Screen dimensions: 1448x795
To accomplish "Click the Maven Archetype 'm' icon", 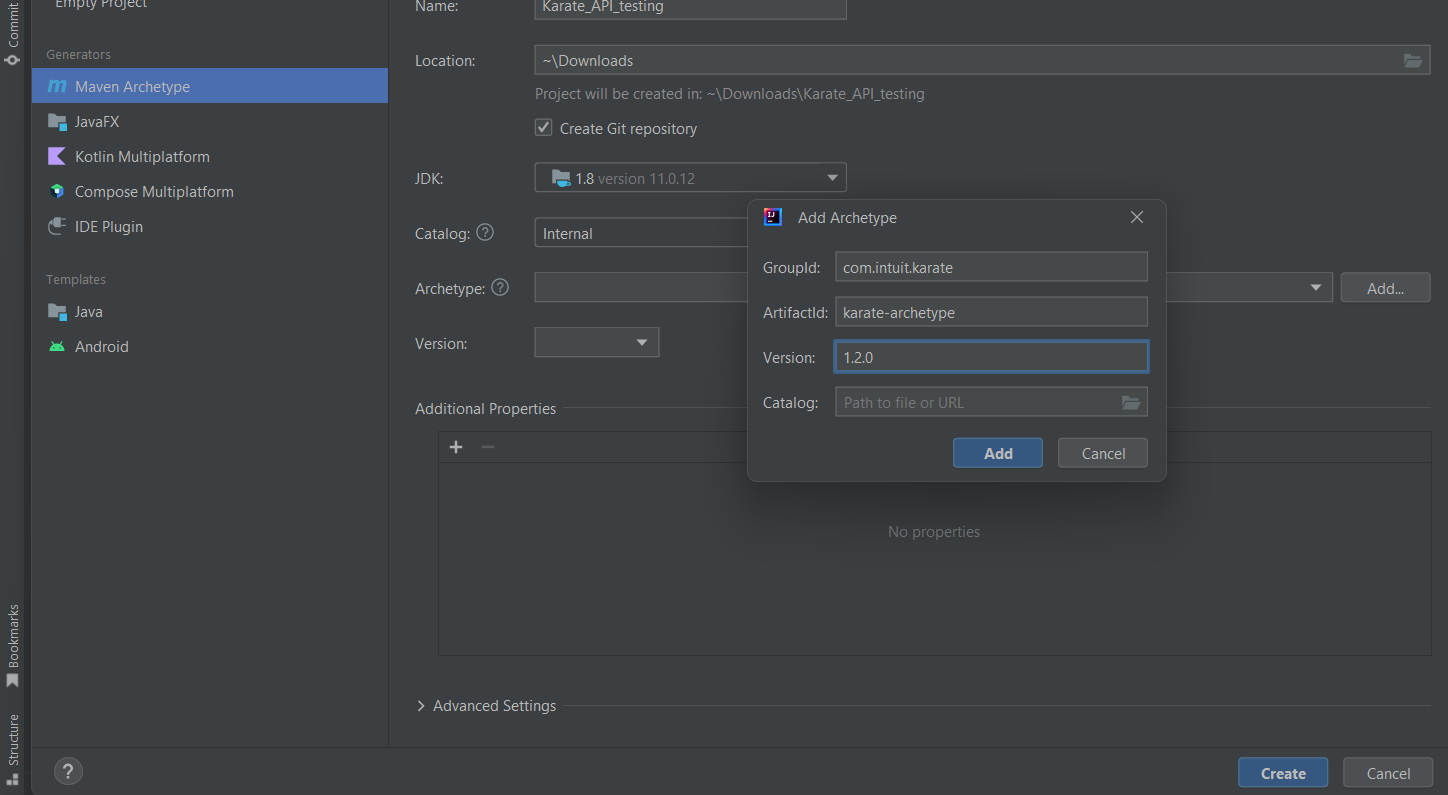I will [57, 87].
